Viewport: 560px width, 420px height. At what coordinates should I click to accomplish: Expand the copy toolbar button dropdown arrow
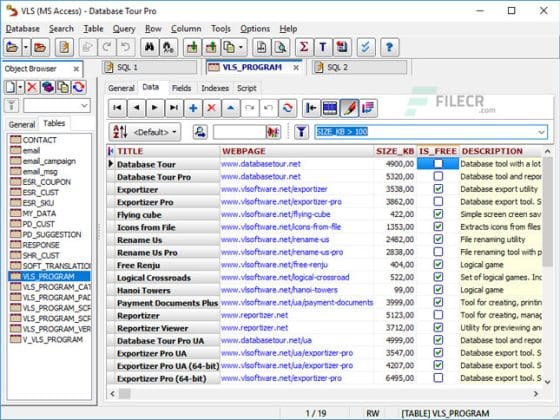[x=241, y=47]
